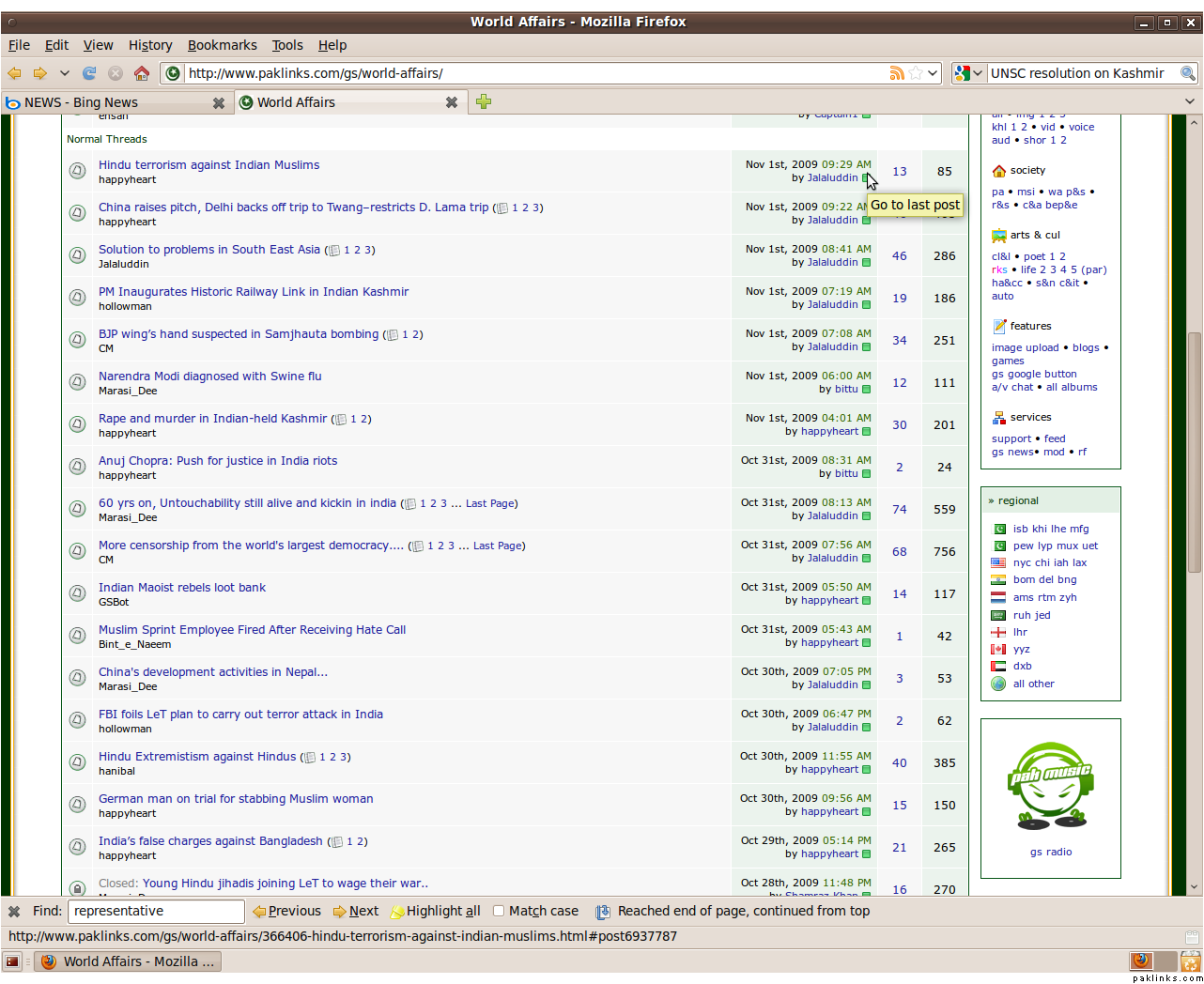Enable the Match case checkbox

tap(499, 911)
